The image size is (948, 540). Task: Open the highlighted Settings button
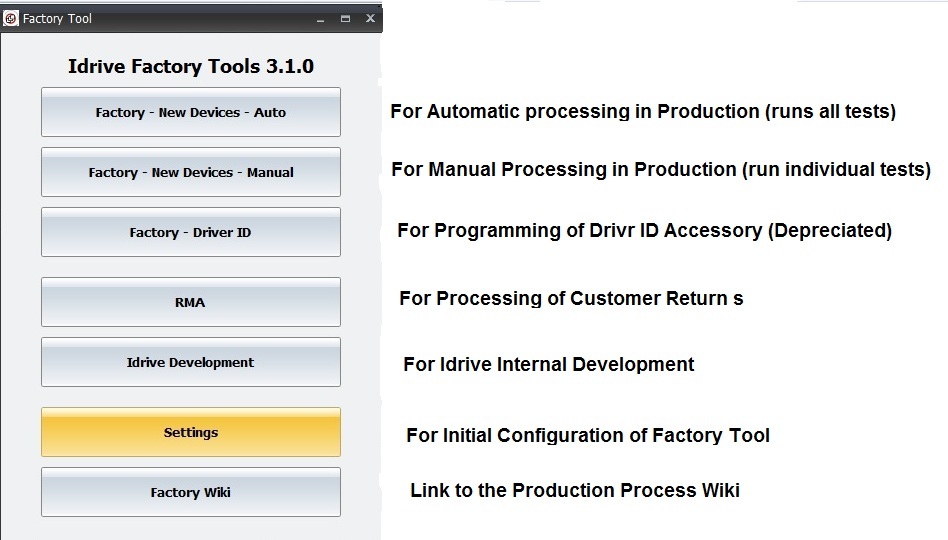tap(190, 432)
